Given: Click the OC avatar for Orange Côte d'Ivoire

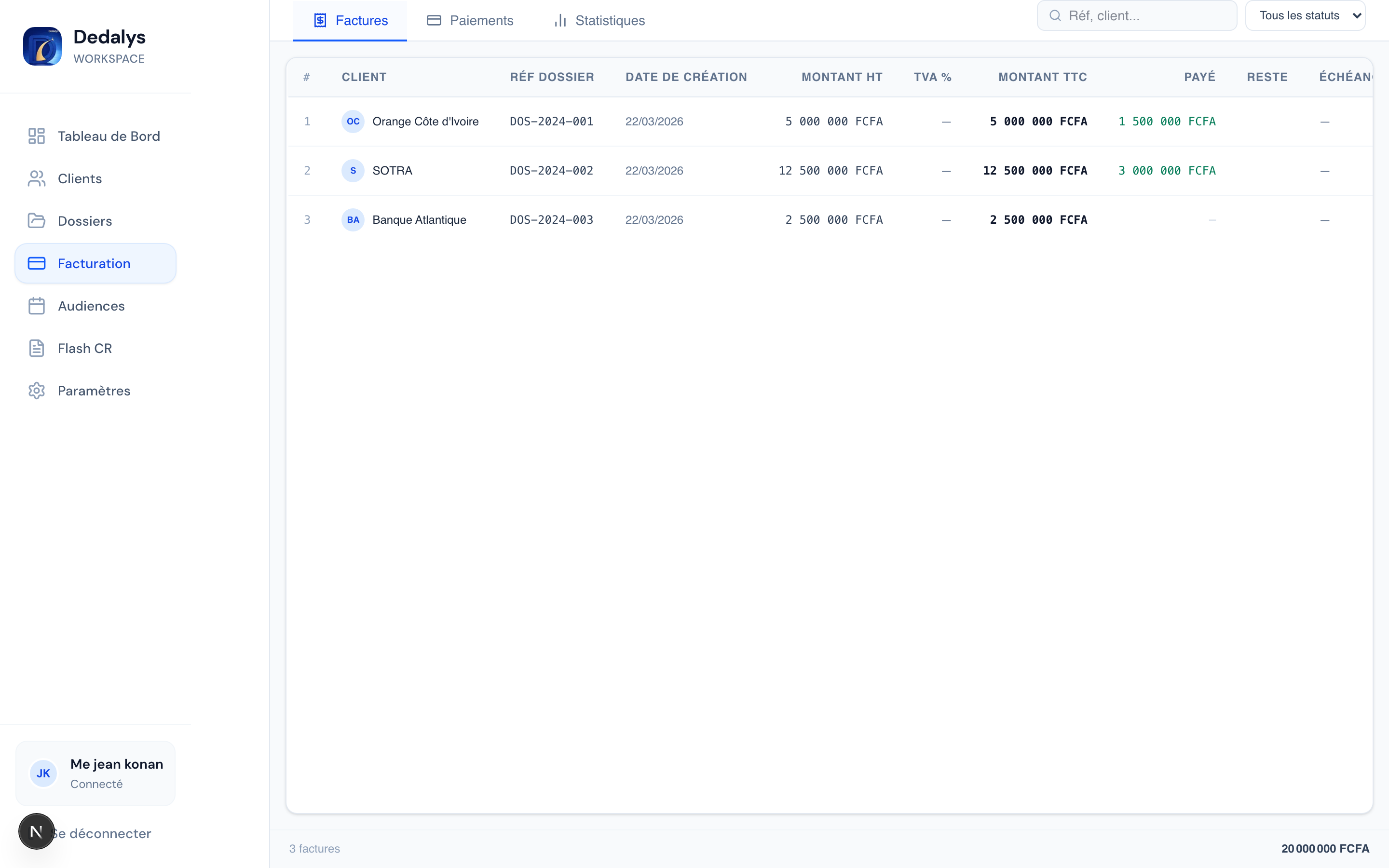Looking at the screenshot, I should click(353, 122).
